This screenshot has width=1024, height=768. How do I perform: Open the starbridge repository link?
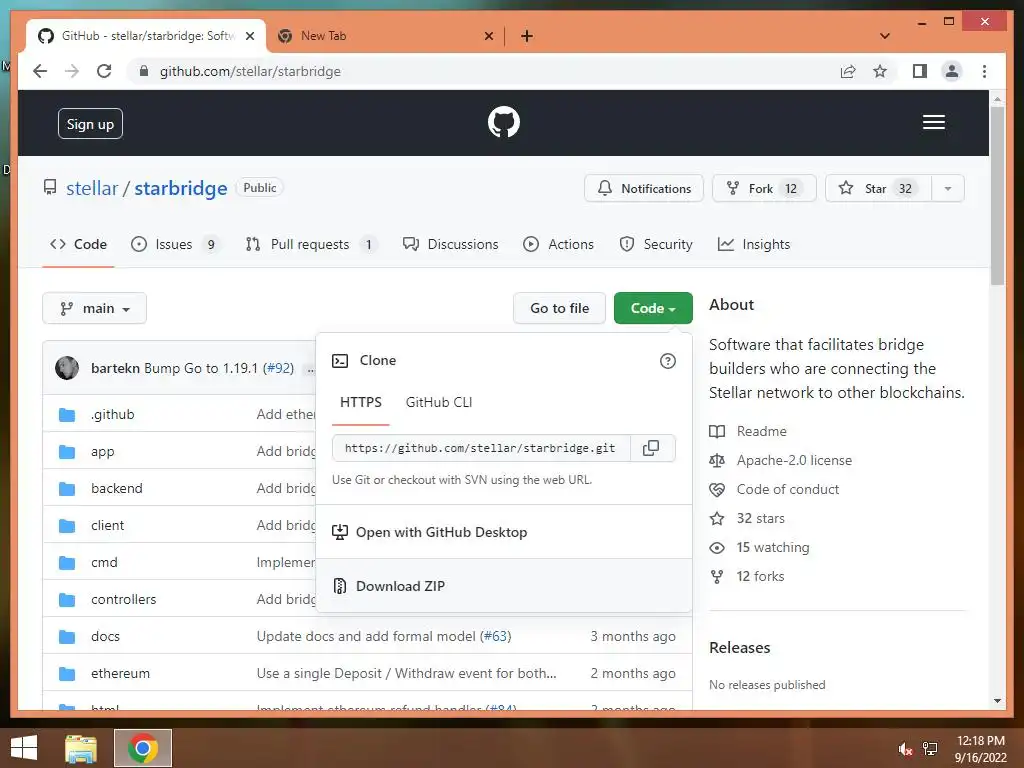pos(181,189)
